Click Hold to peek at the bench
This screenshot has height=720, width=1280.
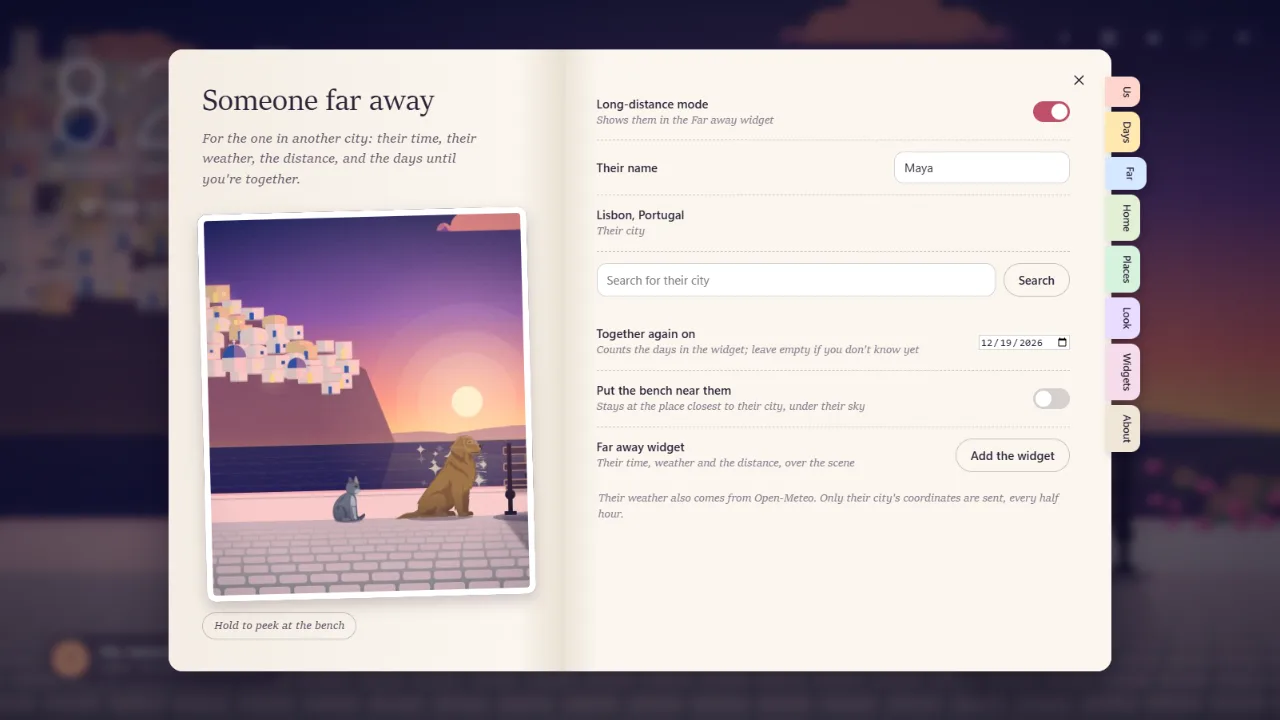279,625
